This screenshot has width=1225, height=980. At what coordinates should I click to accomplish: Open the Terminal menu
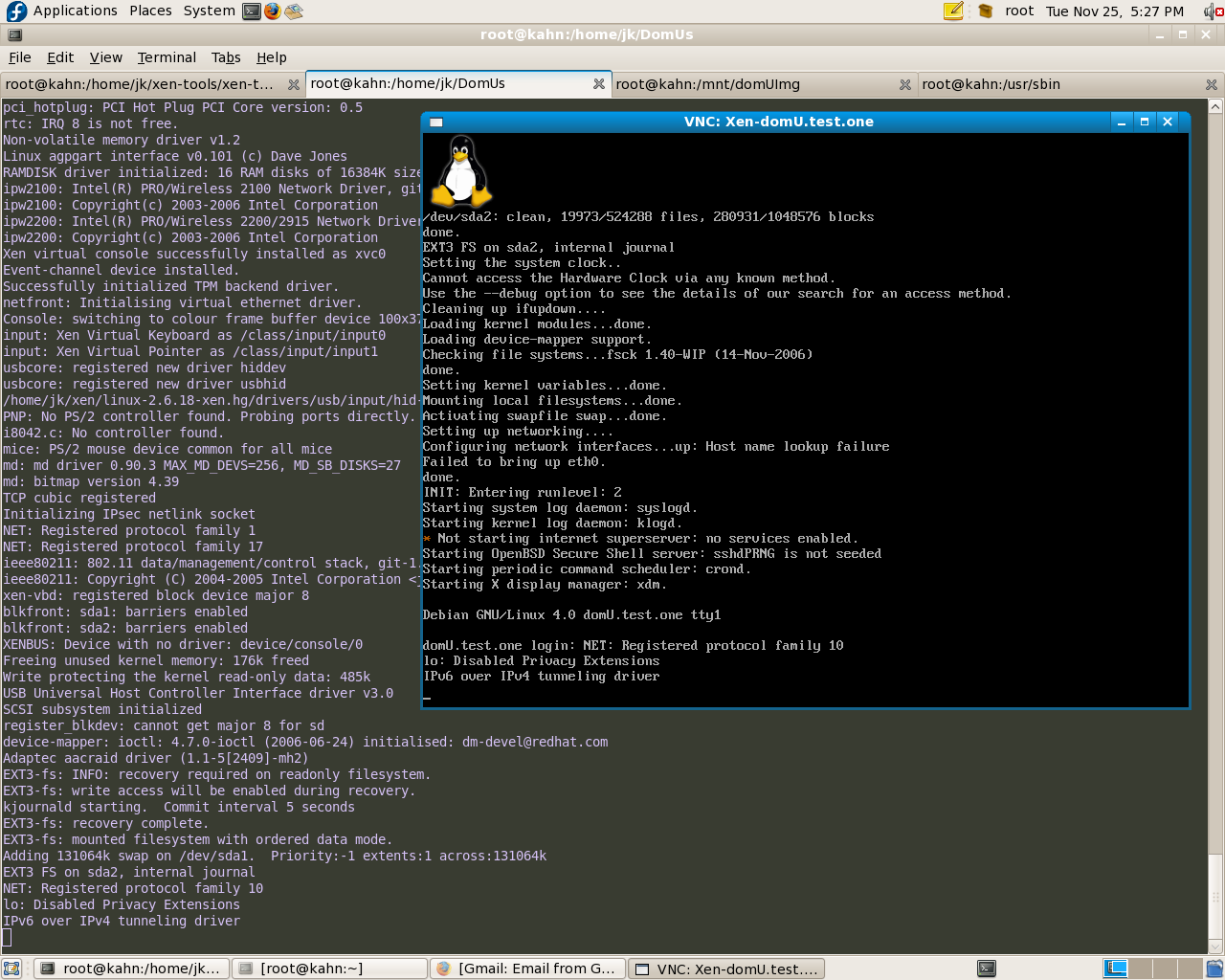point(167,57)
